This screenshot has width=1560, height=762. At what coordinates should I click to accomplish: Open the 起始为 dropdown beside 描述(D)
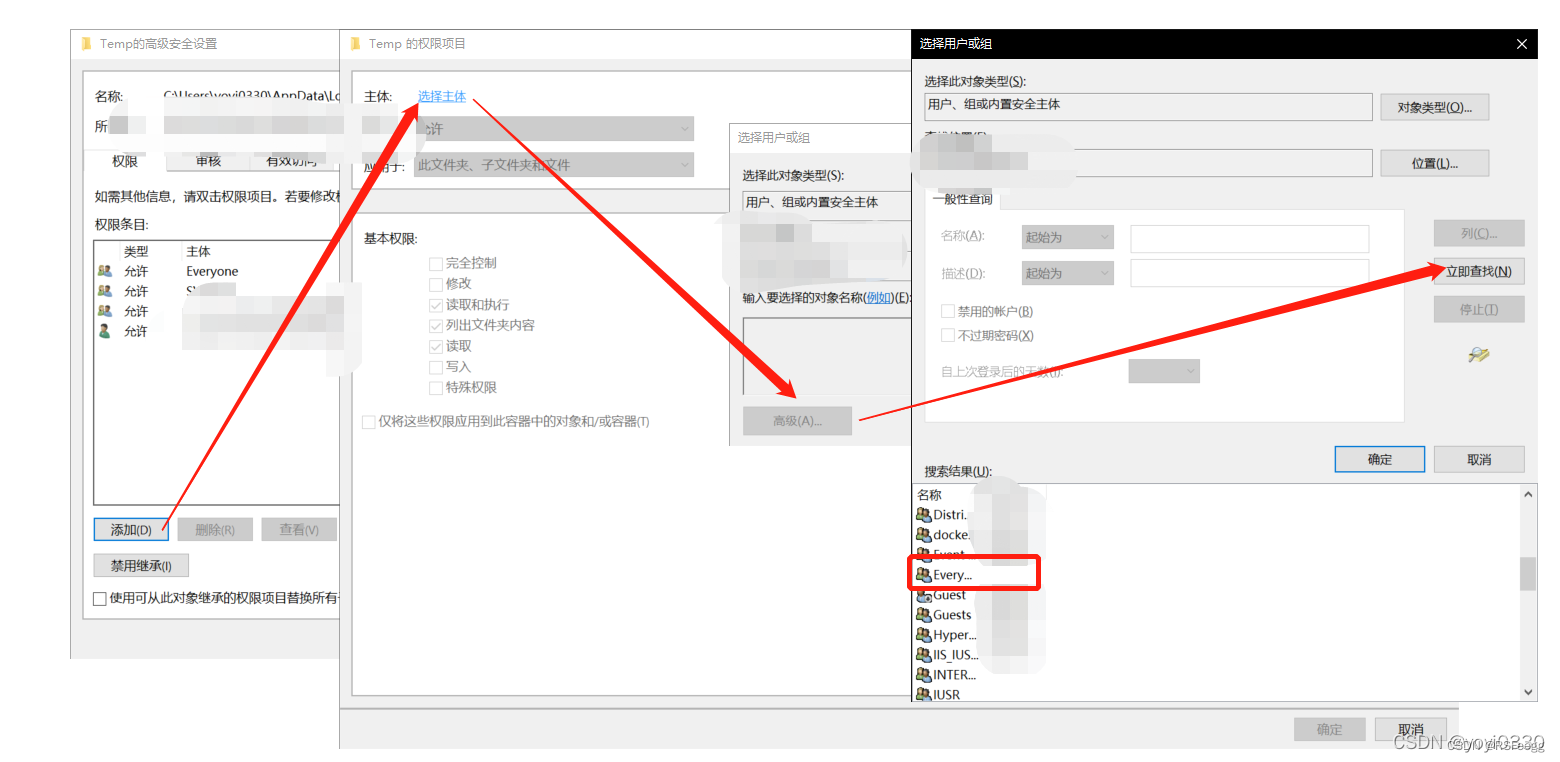coord(1068,273)
